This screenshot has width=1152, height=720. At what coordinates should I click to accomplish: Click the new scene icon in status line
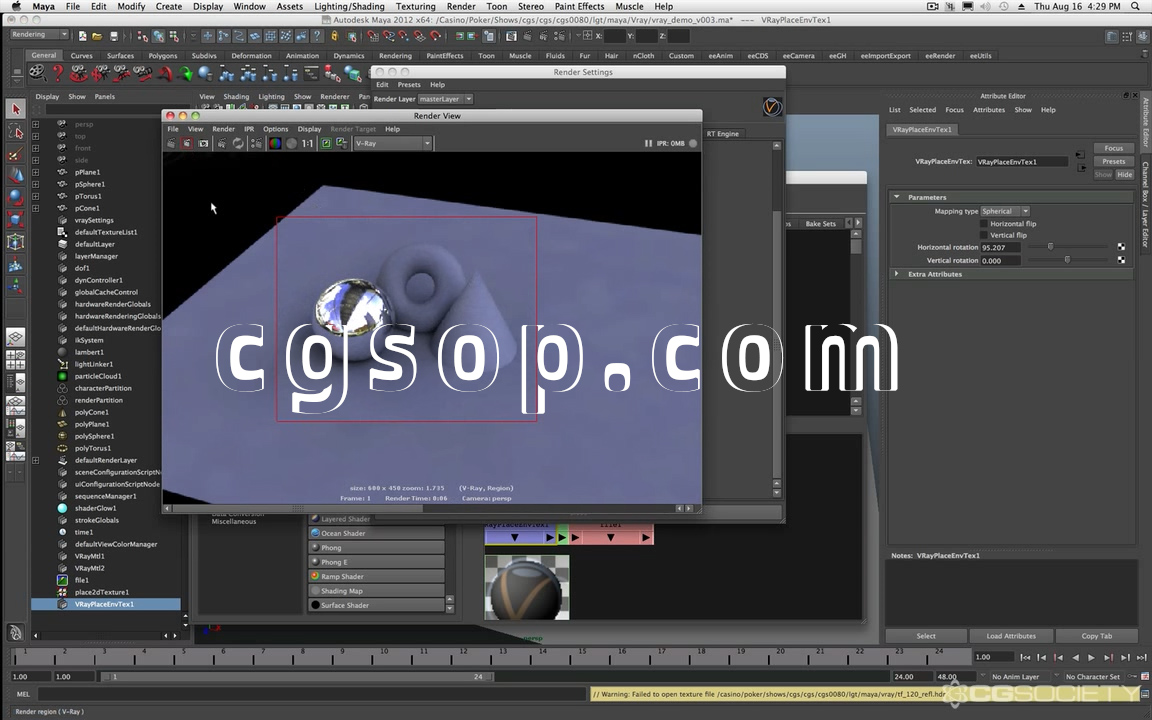pyautogui.click(x=82, y=35)
